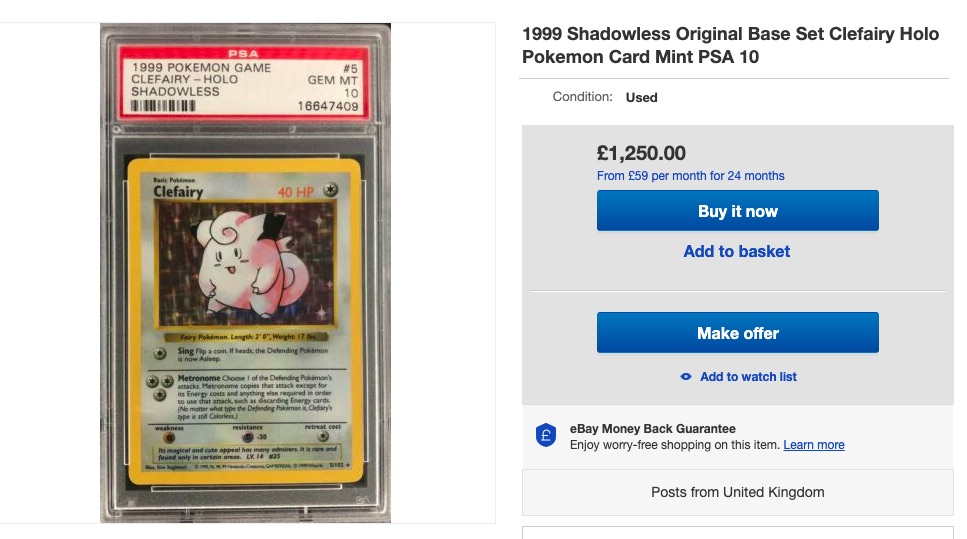This screenshot has width=967, height=539.
Task: Choose the Add to watch list text
Action: [x=748, y=377]
